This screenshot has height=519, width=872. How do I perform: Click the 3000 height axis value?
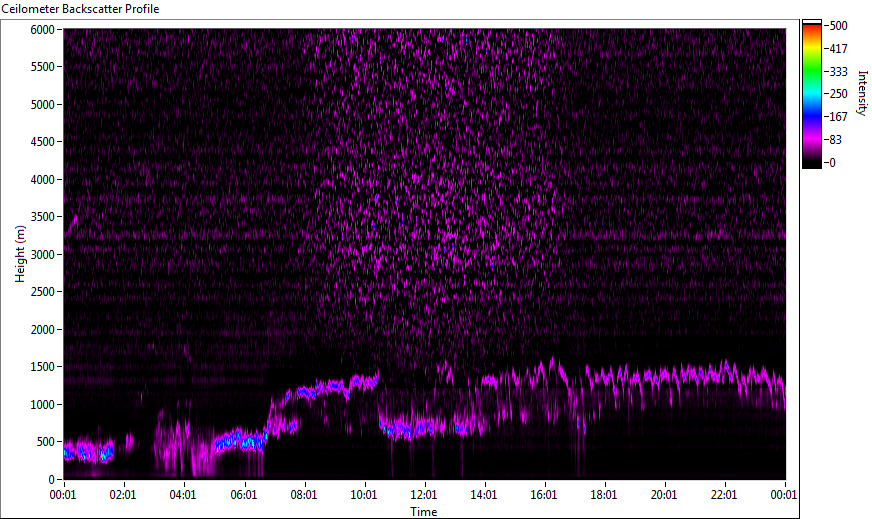coord(42,255)
